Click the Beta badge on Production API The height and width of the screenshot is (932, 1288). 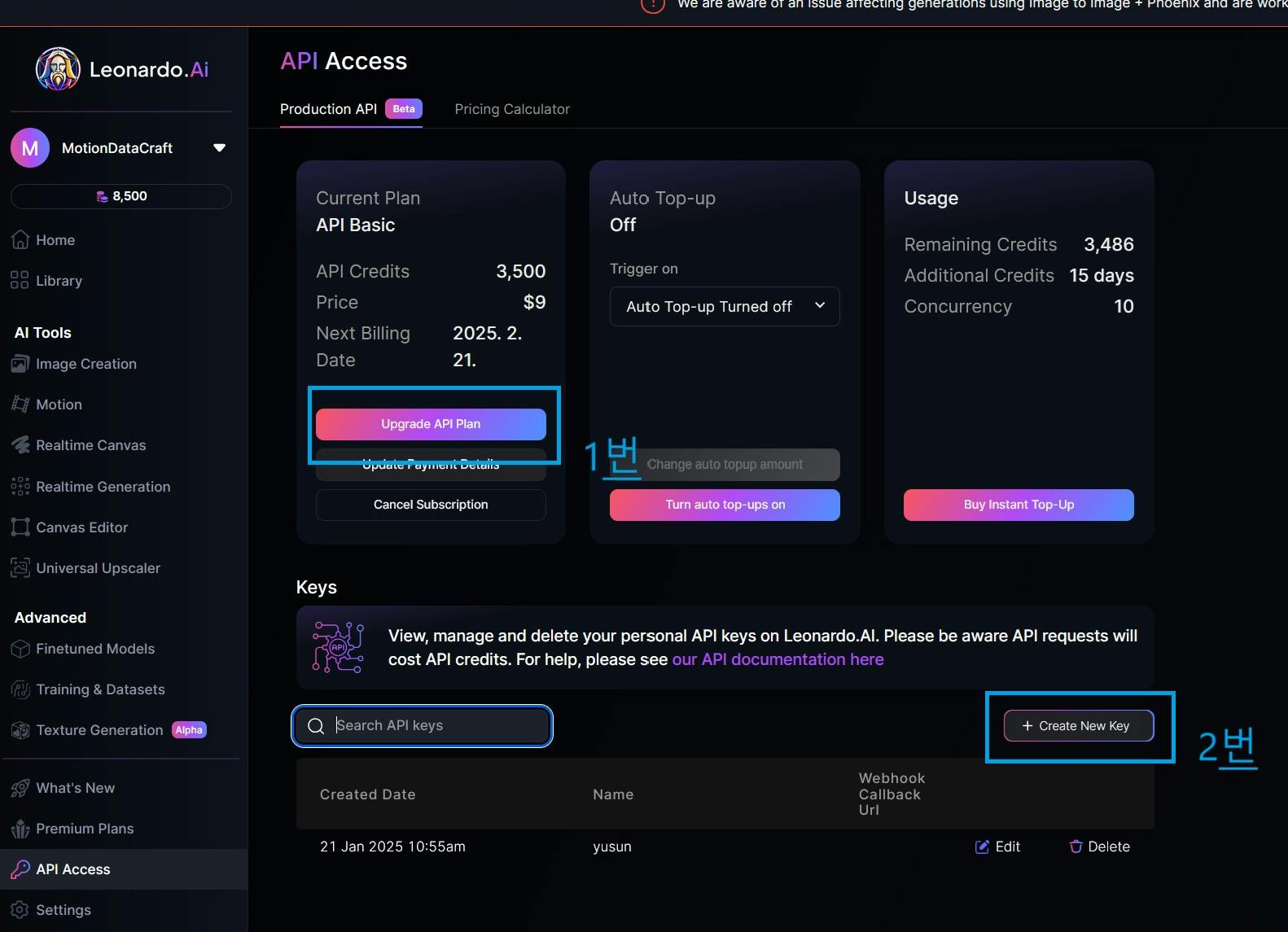tap(404, 109)
